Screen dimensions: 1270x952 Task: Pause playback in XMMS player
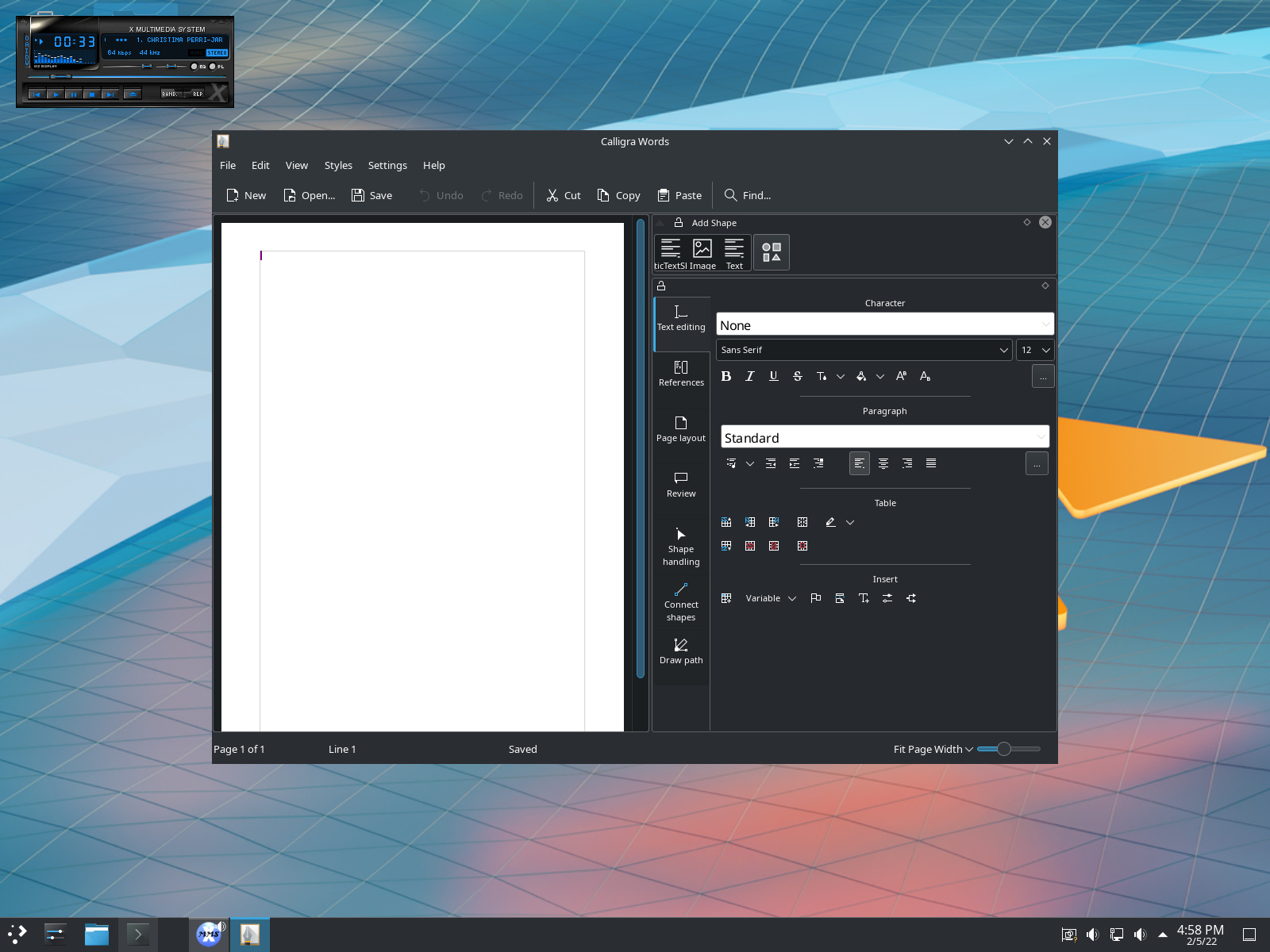point(73,94)
